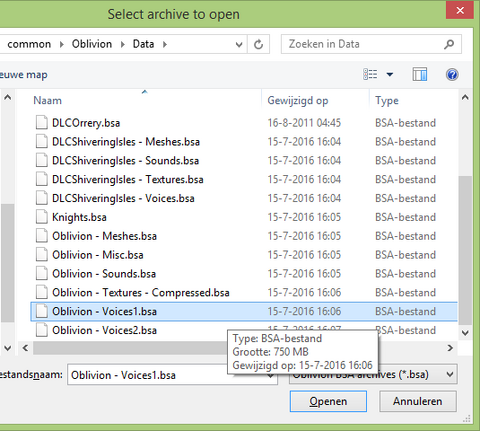Viewport: 480px width, 431px height.
Task: Select Oblivion - Meshes.bsa
Action: coord(104,236)
